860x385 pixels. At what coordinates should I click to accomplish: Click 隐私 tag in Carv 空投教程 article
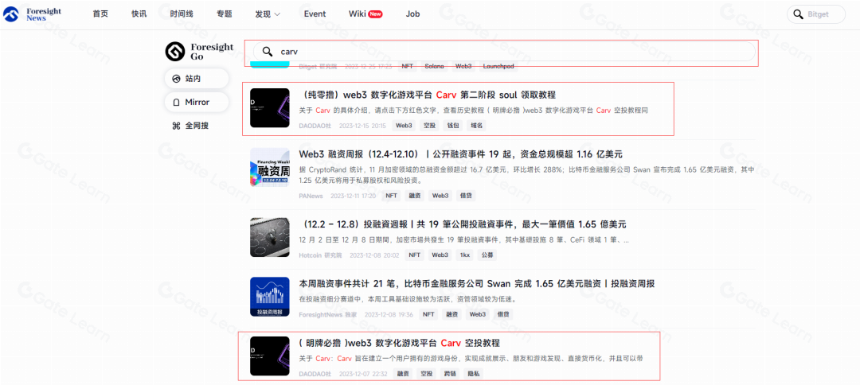(x=473, y=373)
